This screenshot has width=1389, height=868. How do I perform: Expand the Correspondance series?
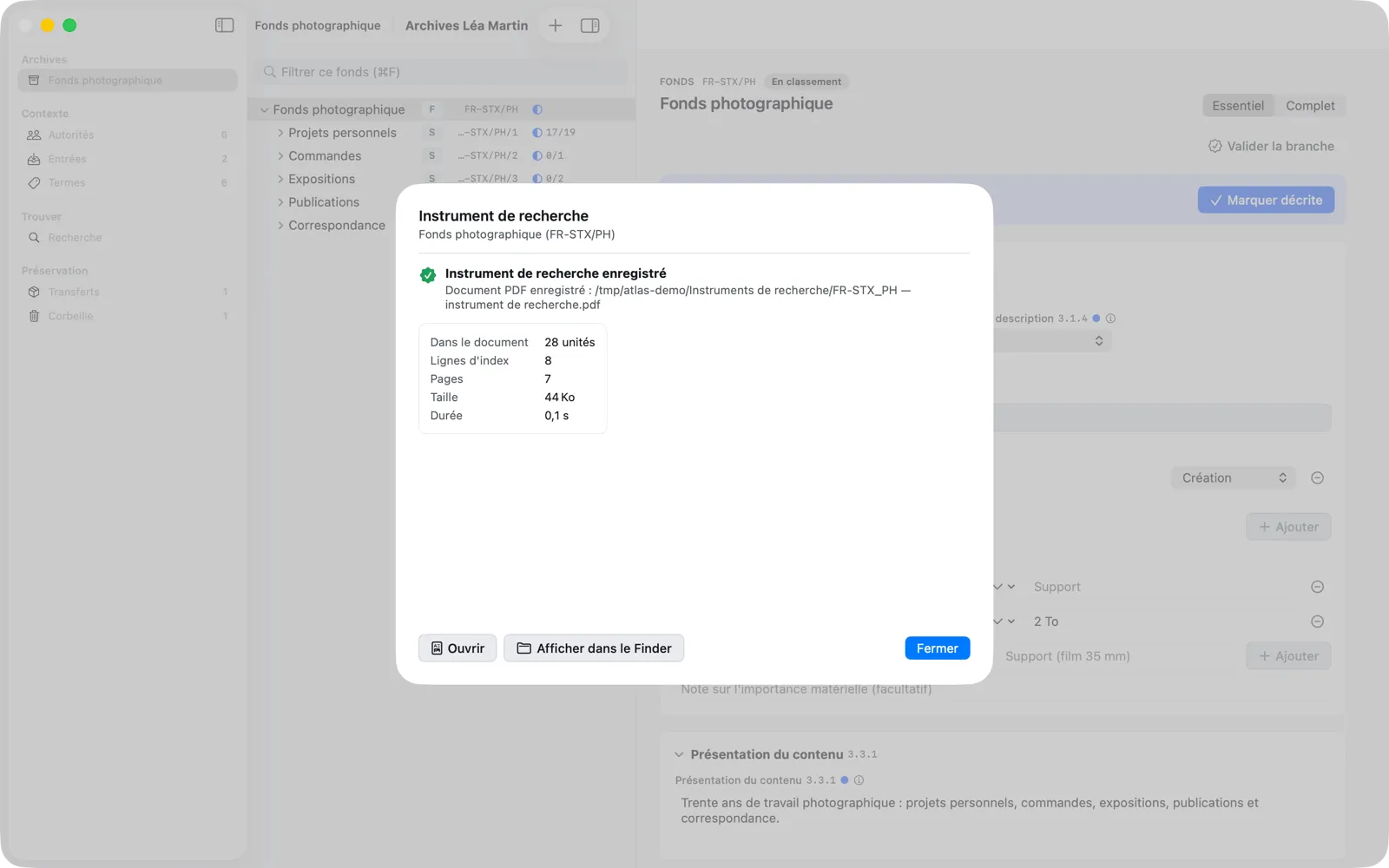tap(280, 225)
